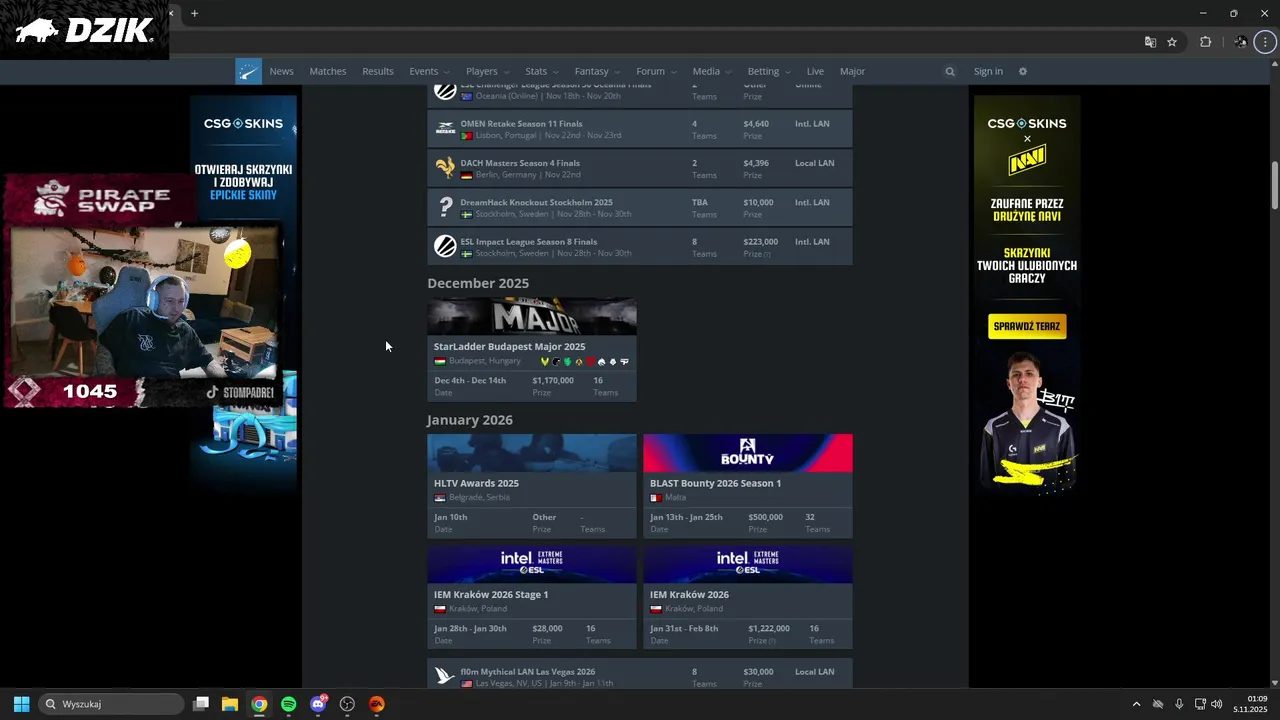
Task: Click the DACH Masters event logo
Action: coord(445,168)
